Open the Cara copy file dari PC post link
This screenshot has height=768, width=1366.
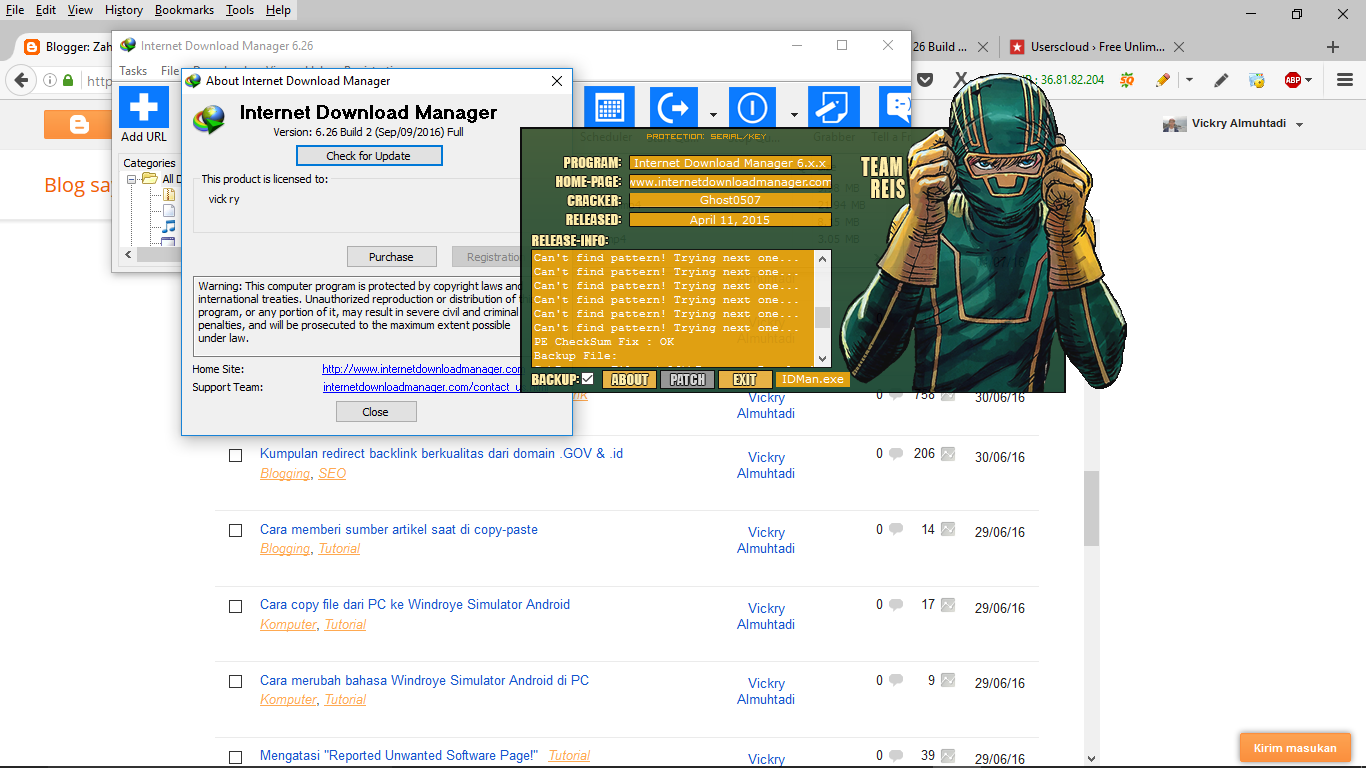[415, 605]
